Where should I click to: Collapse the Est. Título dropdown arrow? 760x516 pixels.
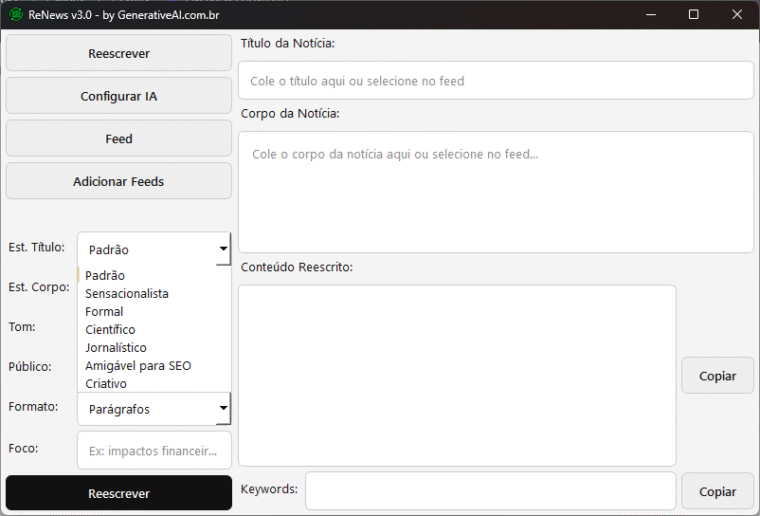click(x=223, y=249)
